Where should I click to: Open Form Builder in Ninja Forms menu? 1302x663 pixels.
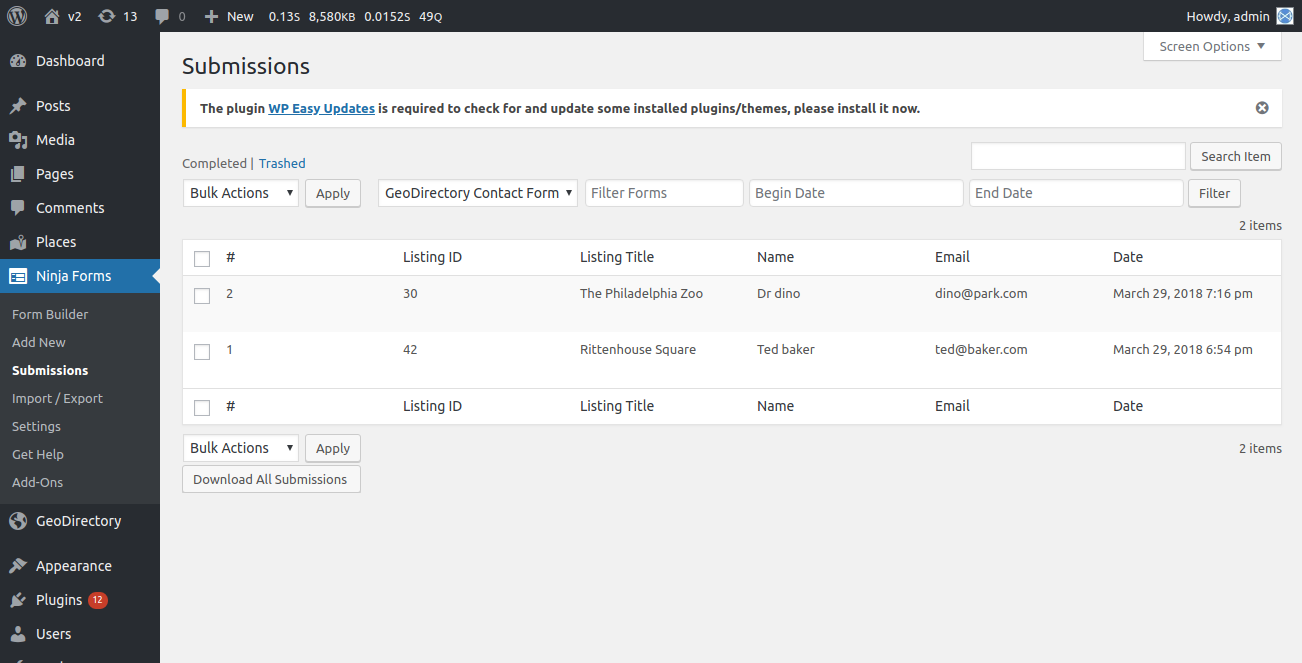click(50, 314)
